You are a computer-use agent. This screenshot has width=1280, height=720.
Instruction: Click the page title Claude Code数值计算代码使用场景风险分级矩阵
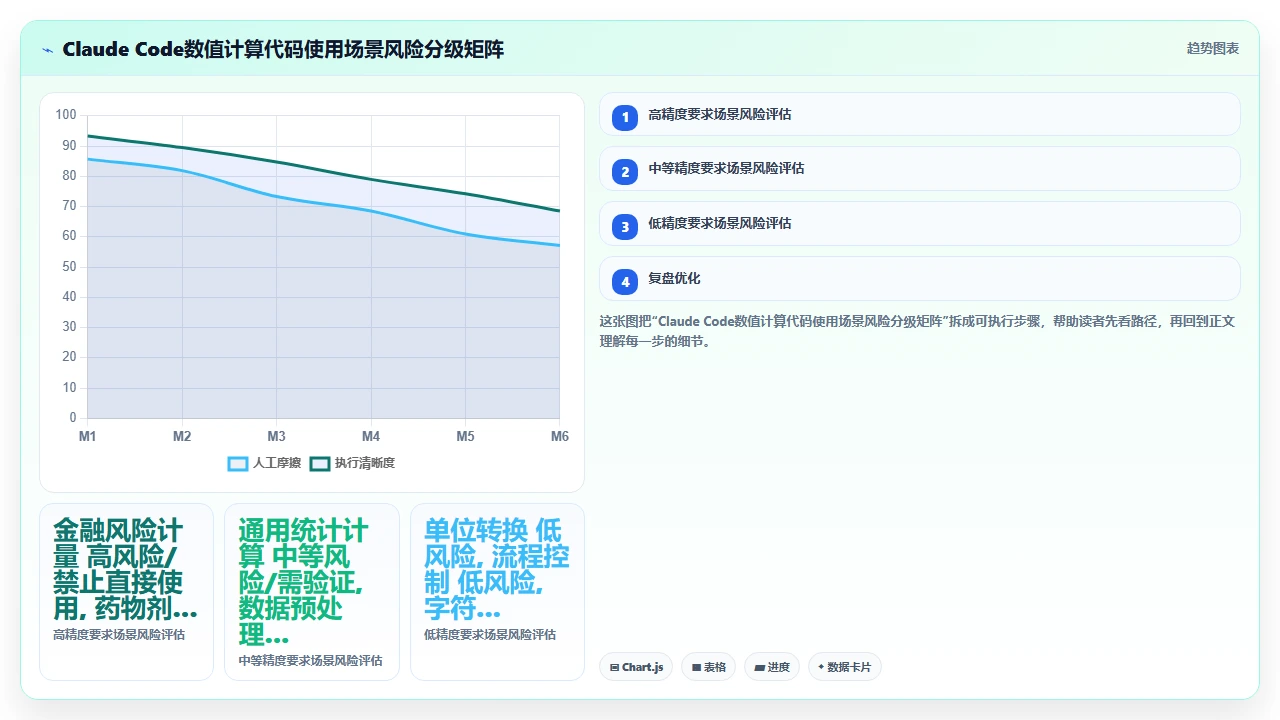pyautogui.click(x=283, y=49)
